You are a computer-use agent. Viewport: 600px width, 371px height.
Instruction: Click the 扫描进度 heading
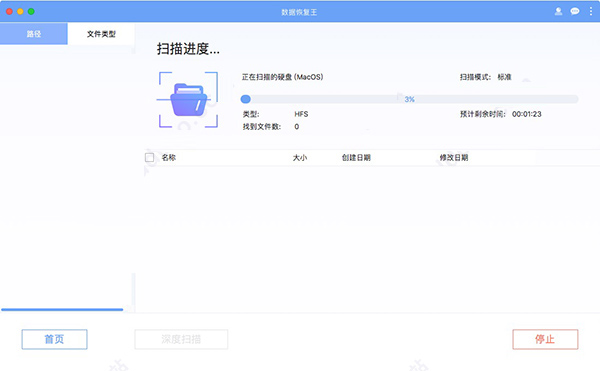click(x=188, y=49)
